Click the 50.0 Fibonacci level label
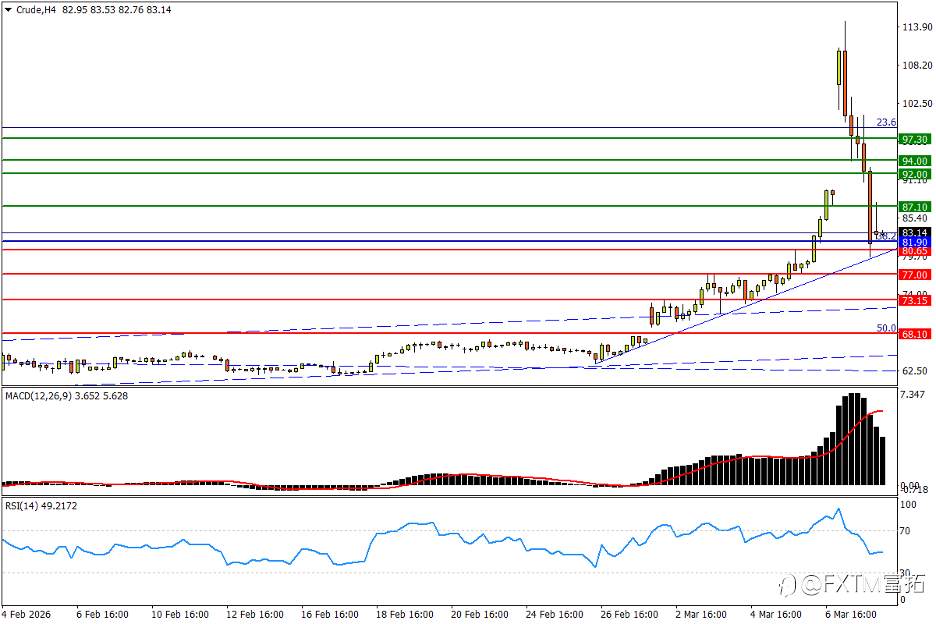The image size is (936, 624). click(886, 328)
